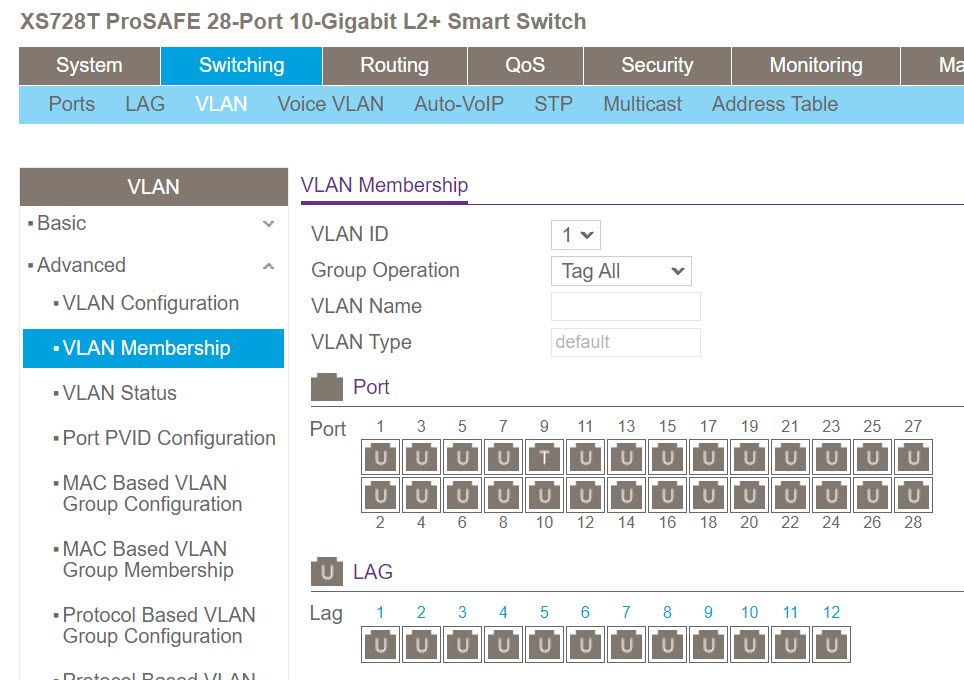Toggle membership of port 19 icon

pos(749,457)
